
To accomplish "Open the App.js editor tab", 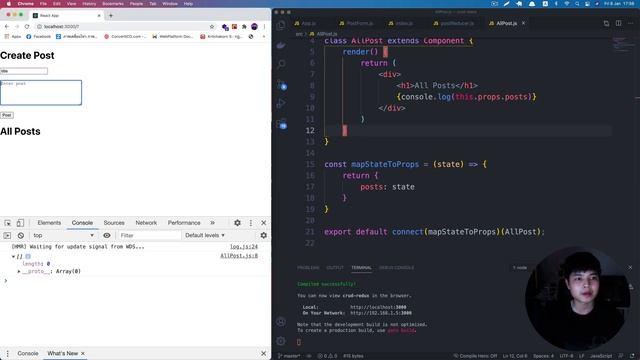I will [x=305, y=23].
